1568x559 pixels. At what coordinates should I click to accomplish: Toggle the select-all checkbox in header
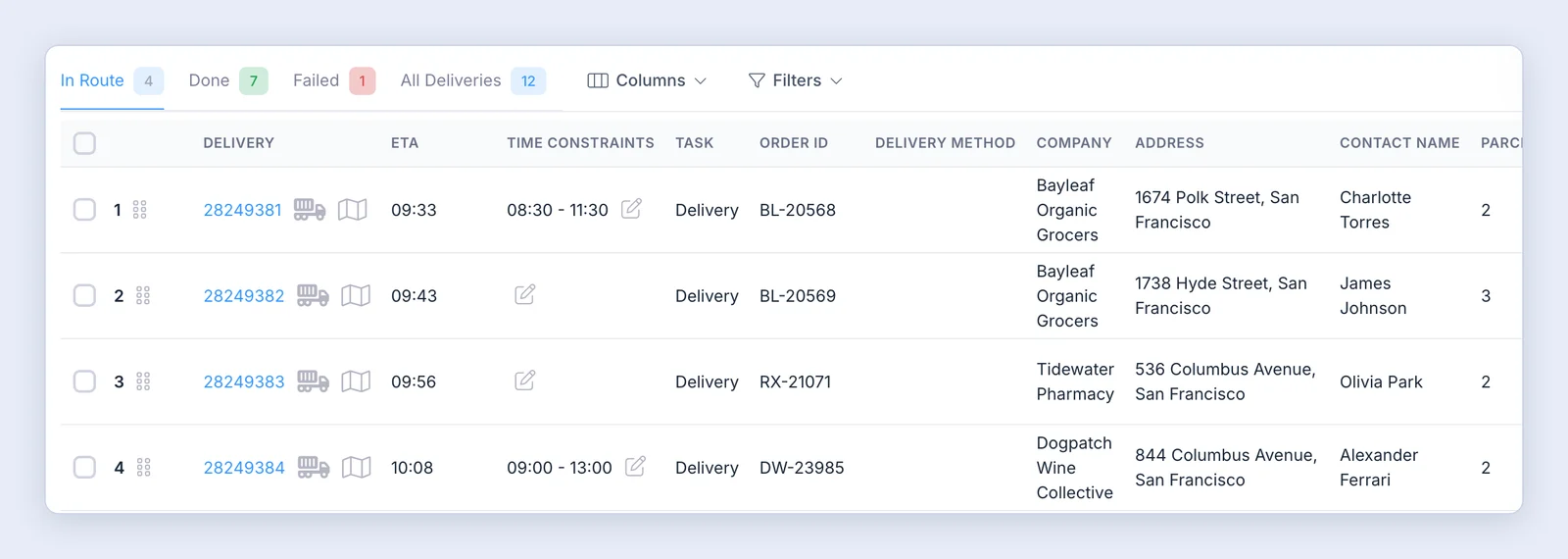[85, 143]
